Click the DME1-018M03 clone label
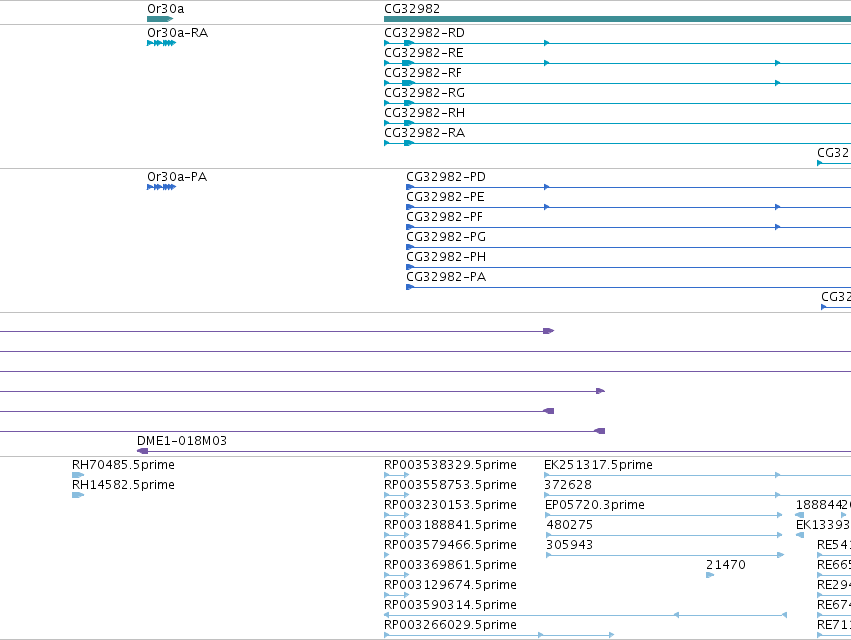Viewport: 851px width, 640px height. (182, 440)
